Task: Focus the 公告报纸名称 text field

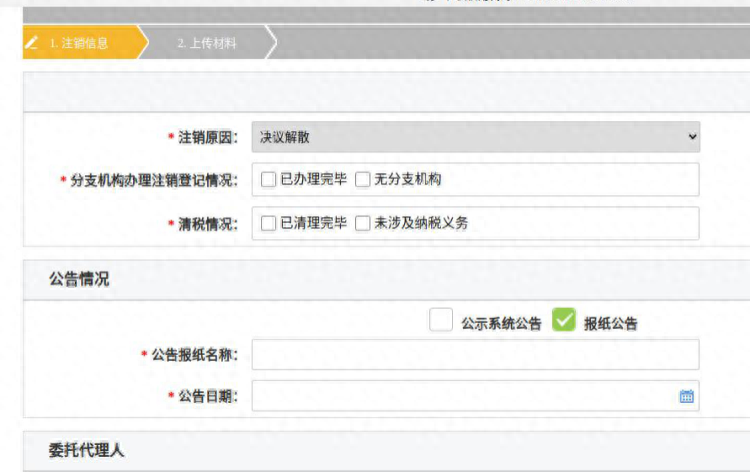Action: [x=476, y=354]
